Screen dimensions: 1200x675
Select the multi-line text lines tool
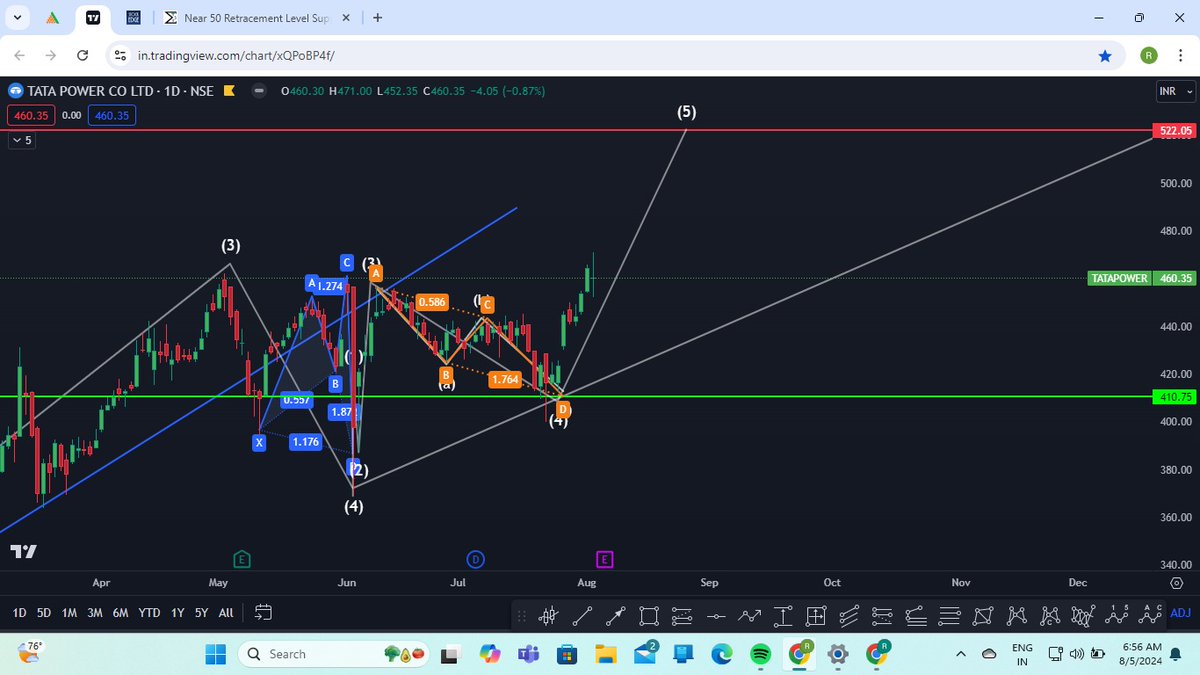click(949, 616)
